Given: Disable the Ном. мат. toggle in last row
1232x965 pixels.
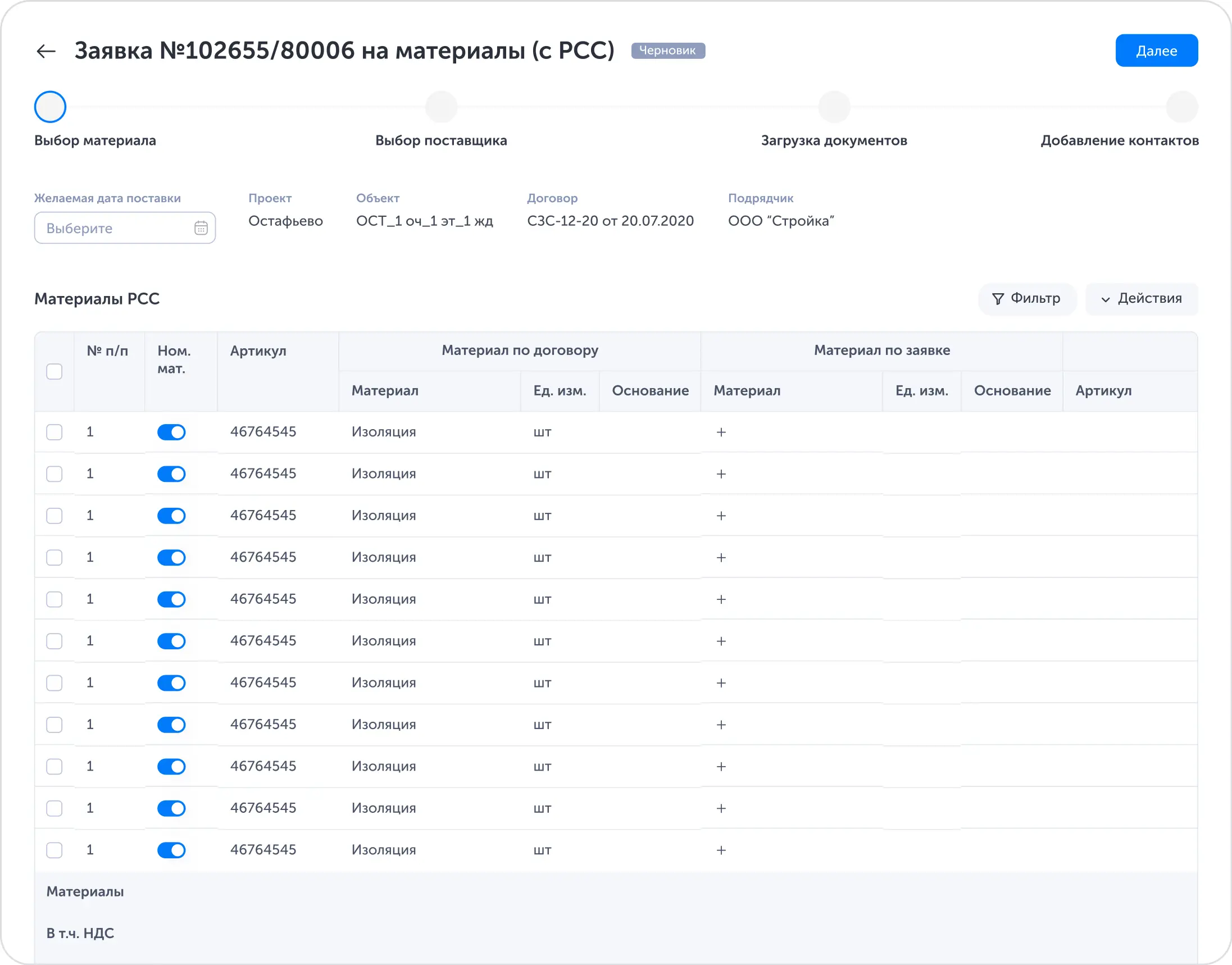Looking at the screenshot, I should (x=171, y=850).
